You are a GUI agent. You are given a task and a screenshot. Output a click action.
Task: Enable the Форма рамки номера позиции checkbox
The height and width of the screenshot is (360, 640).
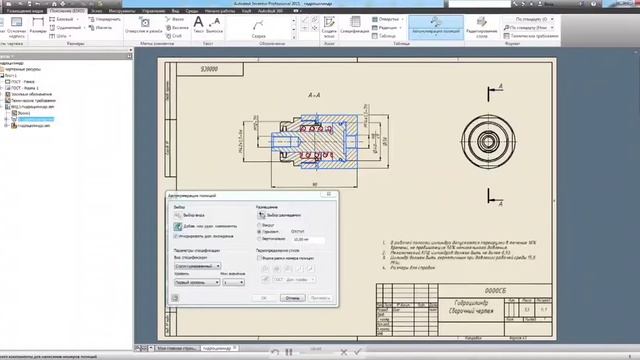tap(259, 258)
